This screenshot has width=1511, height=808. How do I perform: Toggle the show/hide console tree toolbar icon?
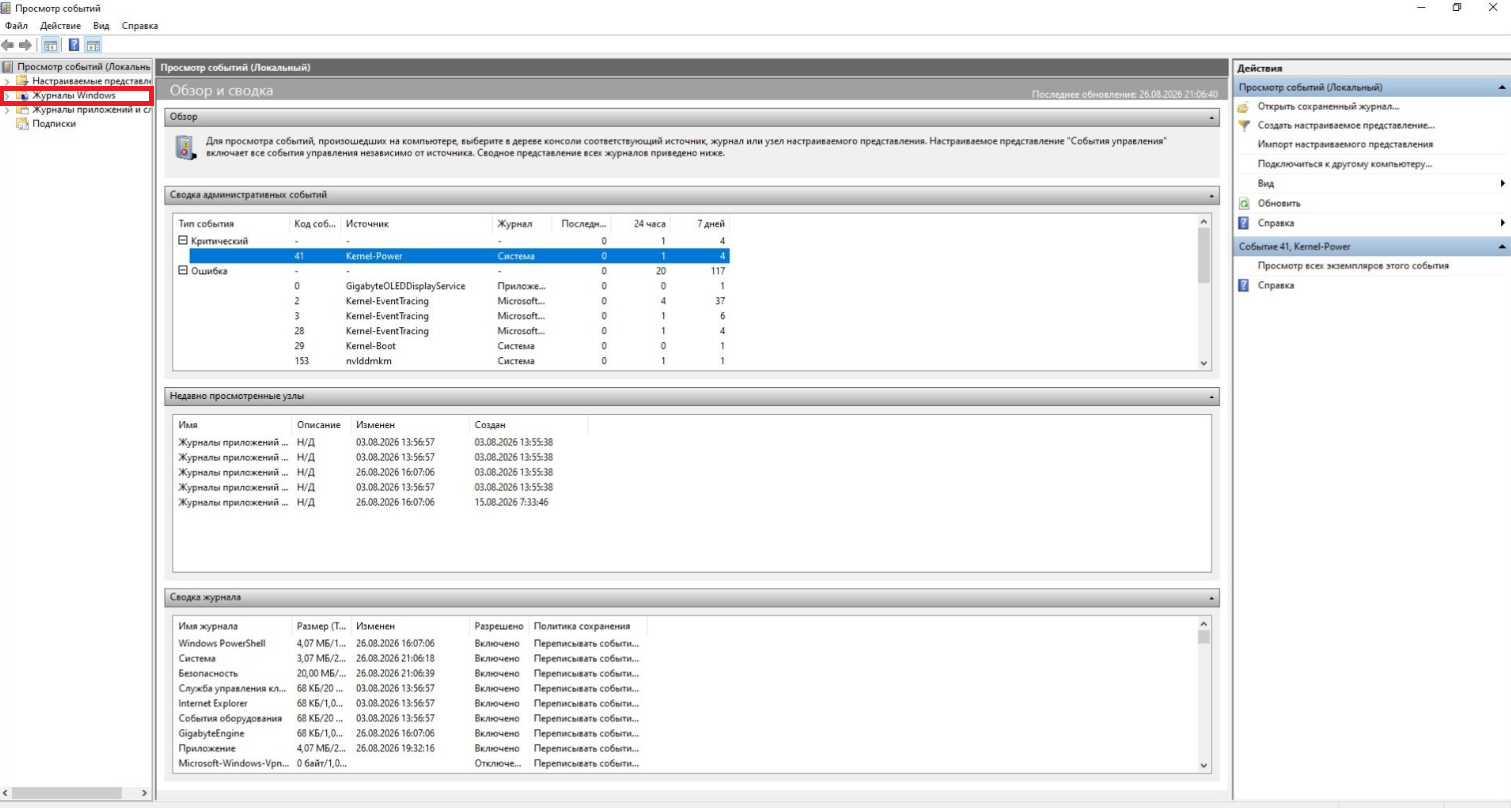tap(50, 45)
